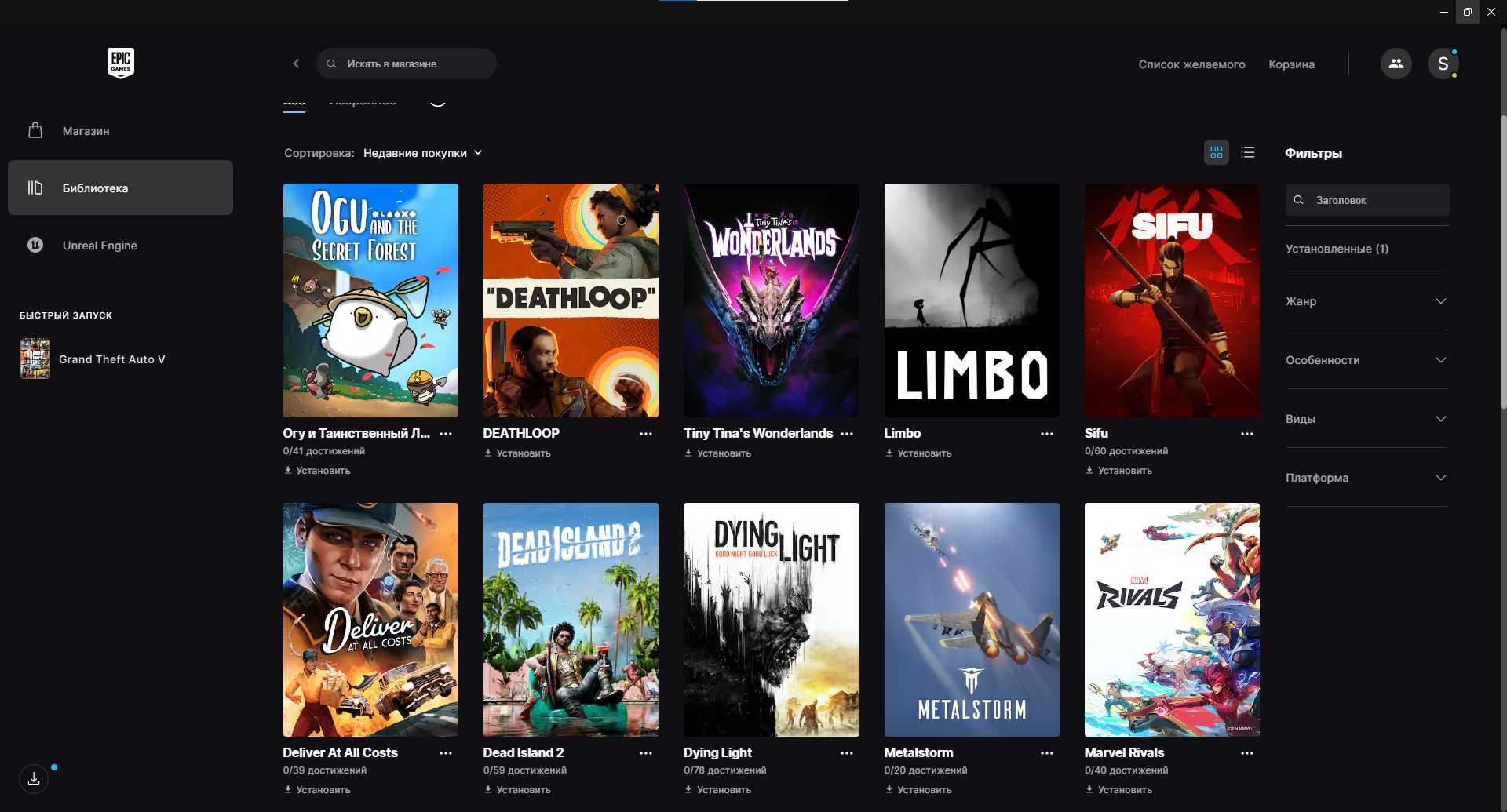The width and height of the screenshot is (1507, 812).
Task: Open Список желаемого link
Action: pyautogui.click(x=1191, y=64)
